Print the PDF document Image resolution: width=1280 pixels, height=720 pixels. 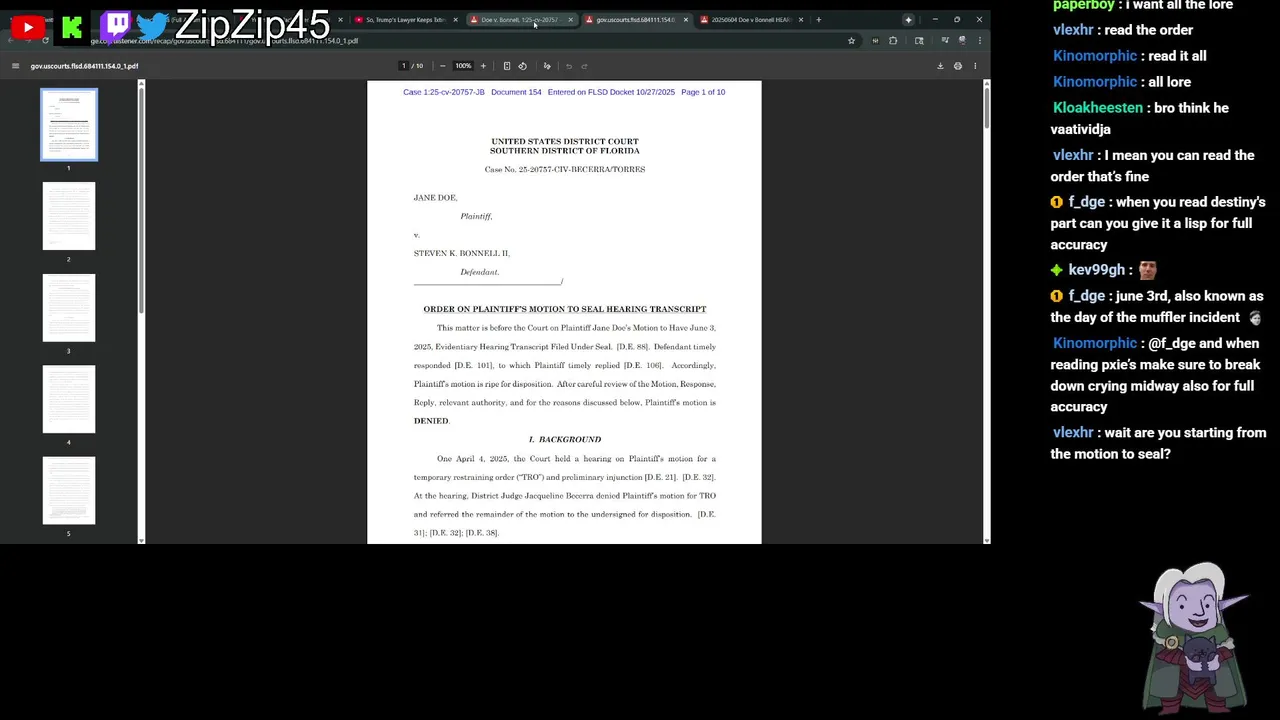[958, 66]
